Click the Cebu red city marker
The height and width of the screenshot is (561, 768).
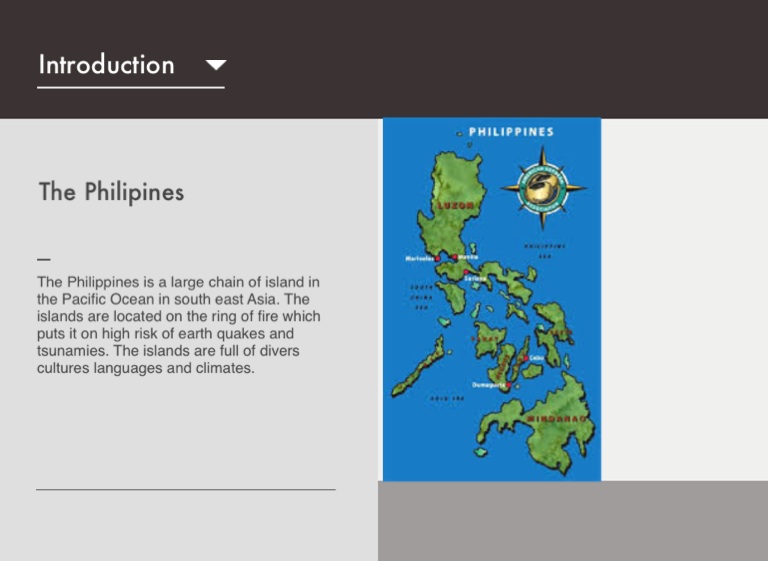click(525, 358)
